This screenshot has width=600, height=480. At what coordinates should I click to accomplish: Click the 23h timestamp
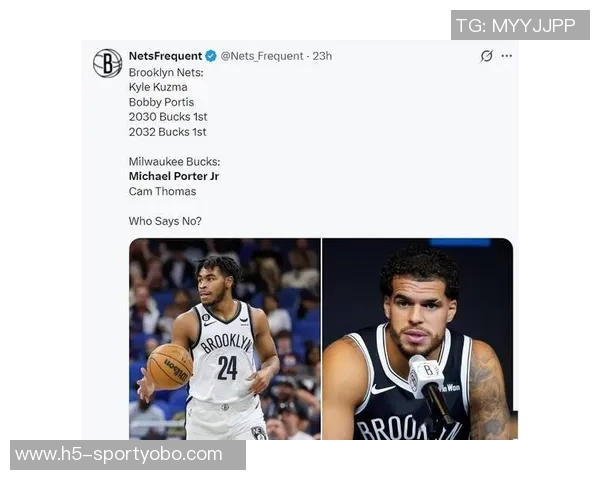tap(322, 56)
